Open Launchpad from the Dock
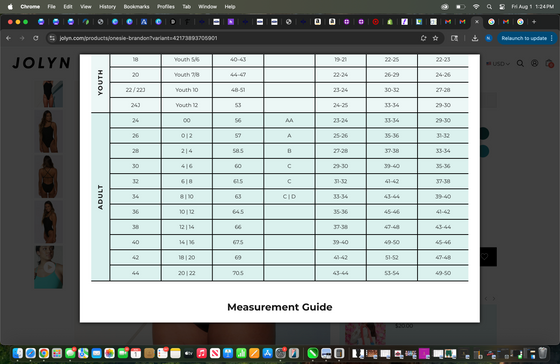Image resolution: width=560 pixels, height=364 pixels. pos(57,353)
